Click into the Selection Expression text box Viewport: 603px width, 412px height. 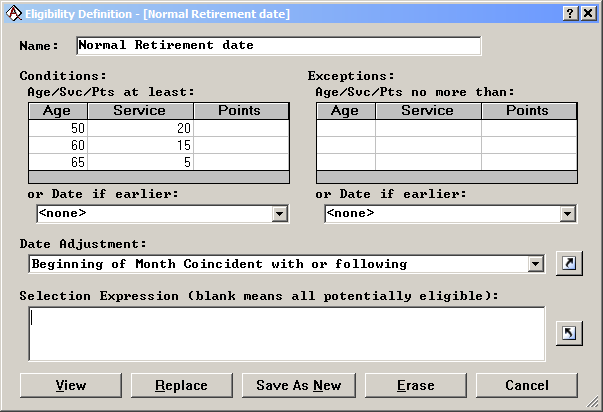[286, 333]
